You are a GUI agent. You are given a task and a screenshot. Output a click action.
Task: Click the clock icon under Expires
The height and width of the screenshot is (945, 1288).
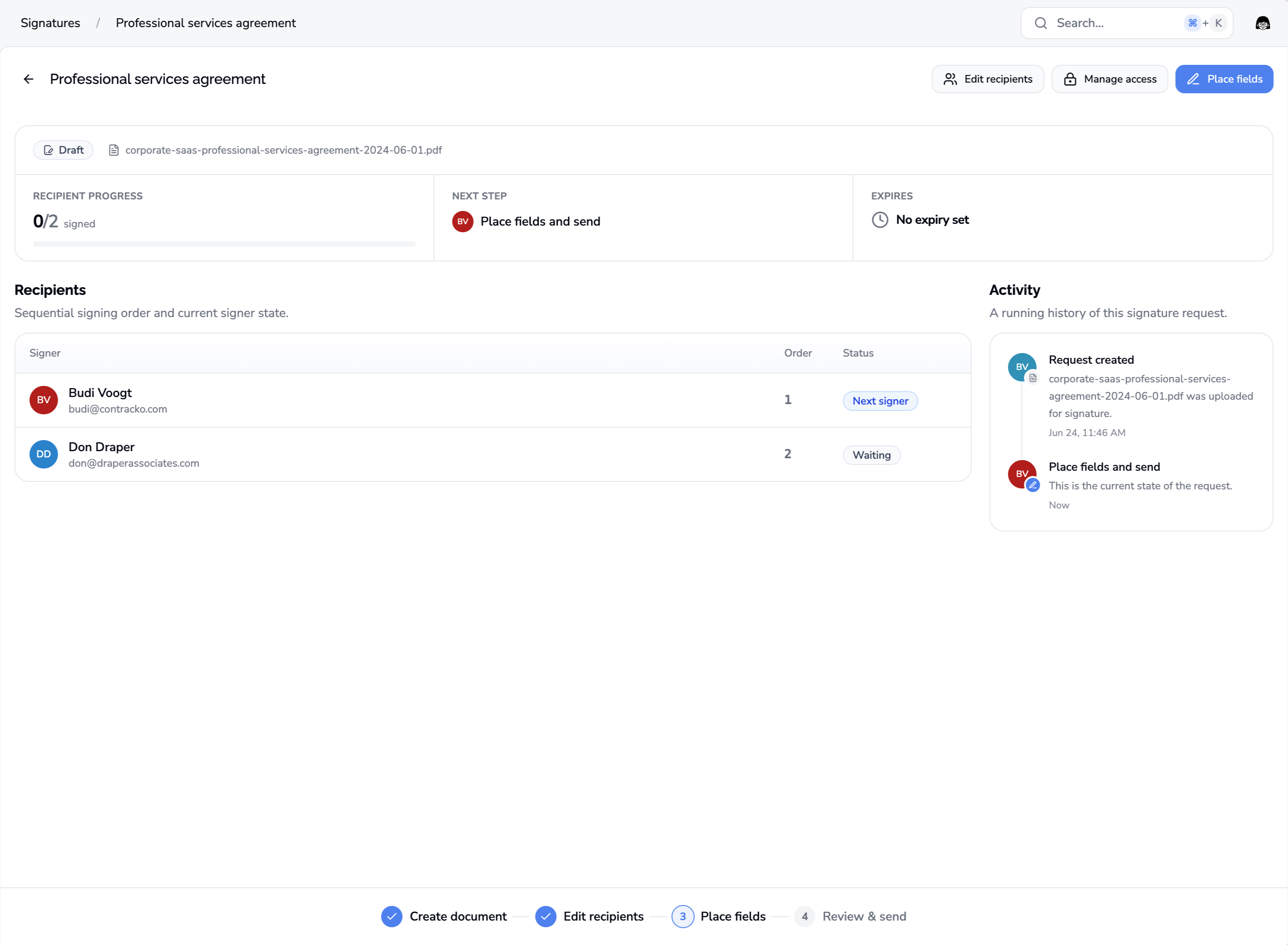click(880, 220)
